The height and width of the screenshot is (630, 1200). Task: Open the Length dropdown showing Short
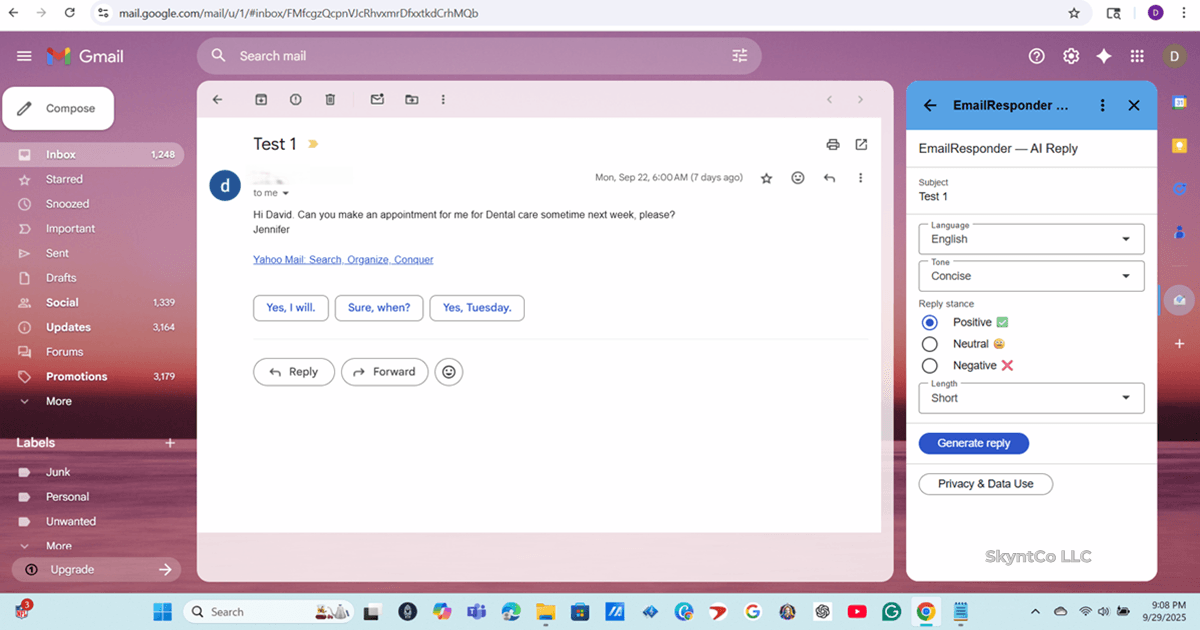(1031, 398)
